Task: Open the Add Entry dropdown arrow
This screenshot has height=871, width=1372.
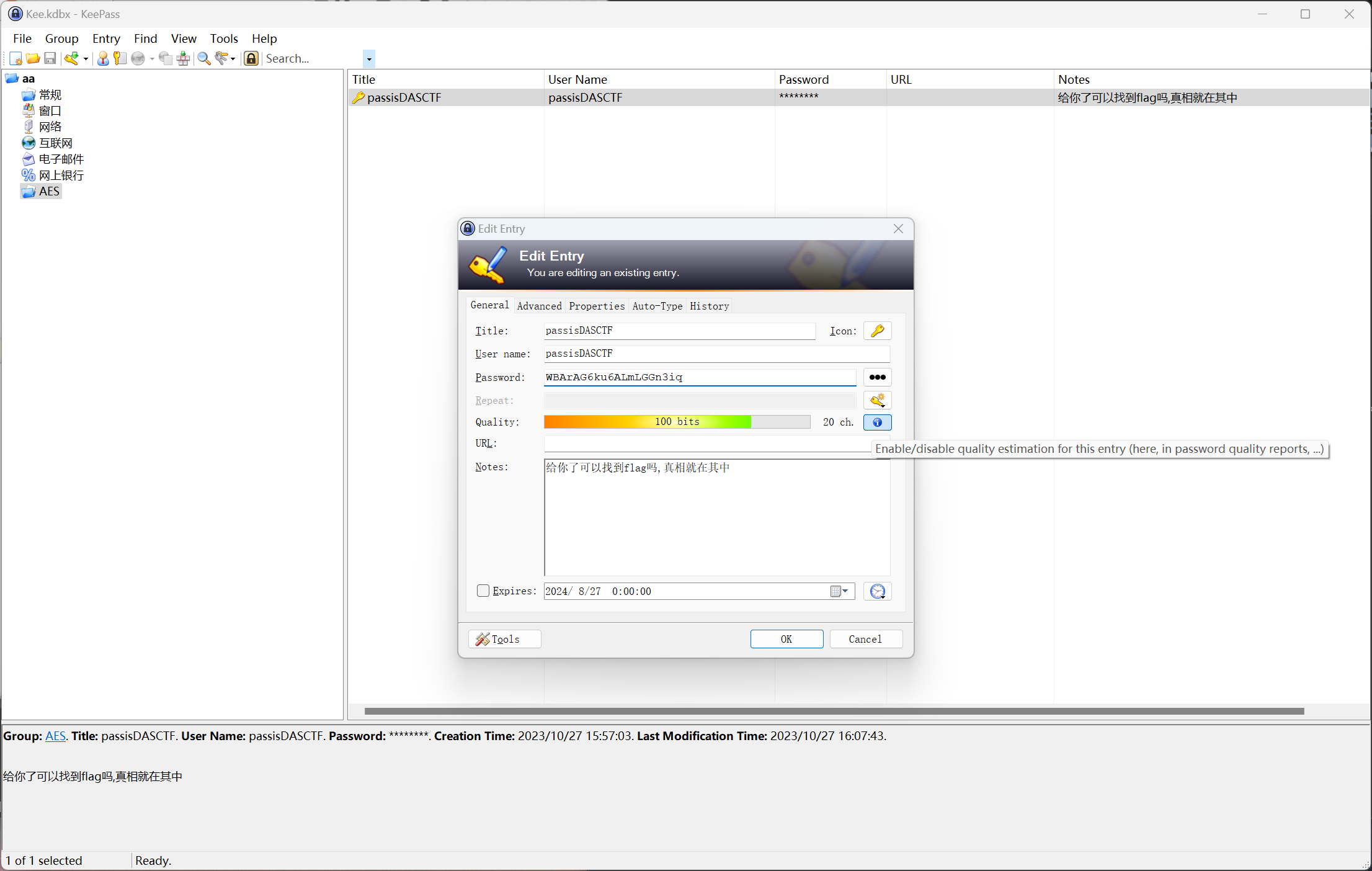Action: click(86, 59)
